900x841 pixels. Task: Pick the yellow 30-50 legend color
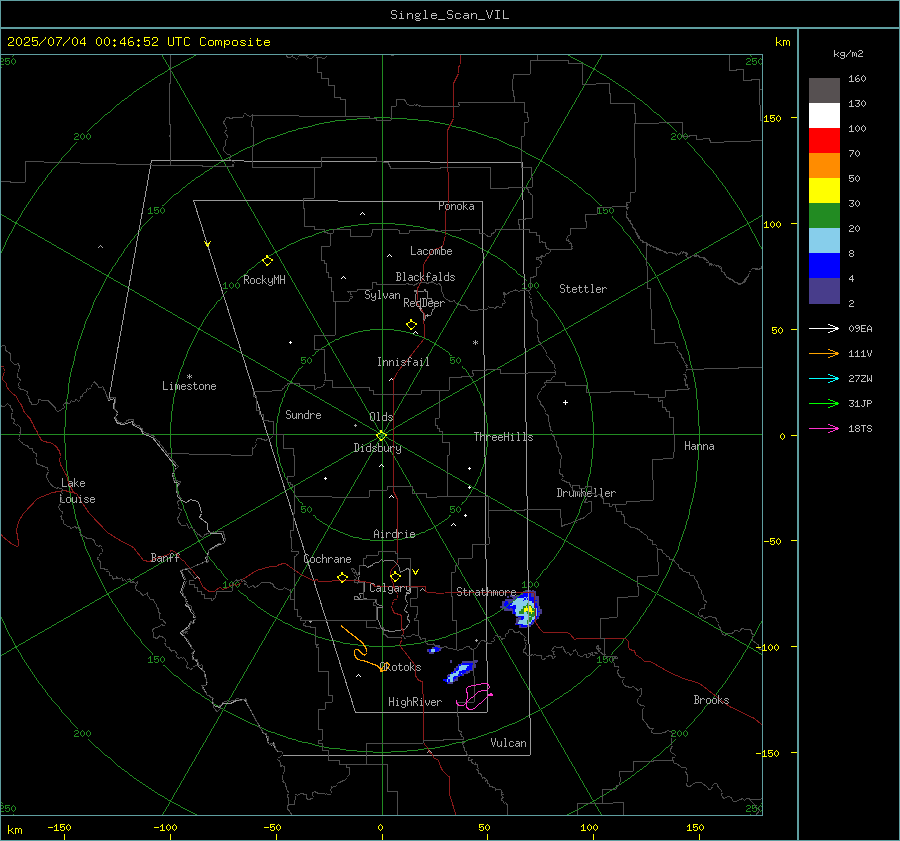[x=824, y=191]
